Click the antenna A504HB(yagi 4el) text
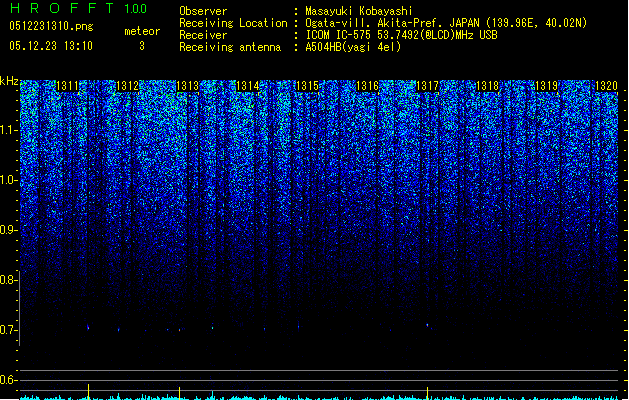629x400 pixels. (353, 47)
